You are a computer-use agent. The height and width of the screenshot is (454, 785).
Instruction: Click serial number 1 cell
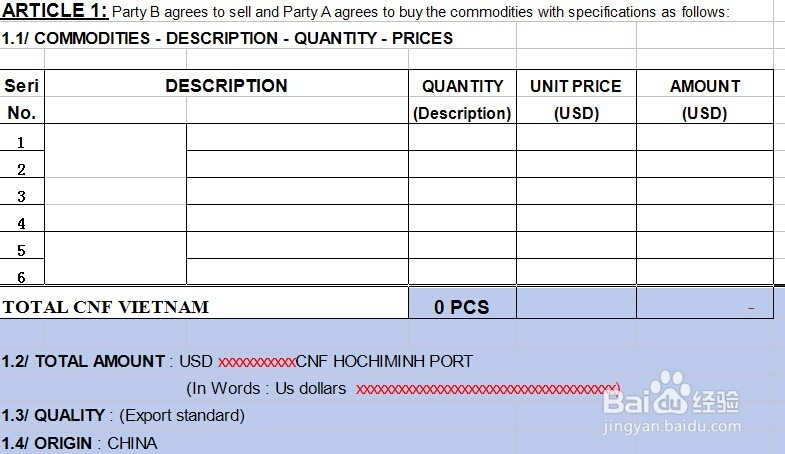[x=22, y=142]
